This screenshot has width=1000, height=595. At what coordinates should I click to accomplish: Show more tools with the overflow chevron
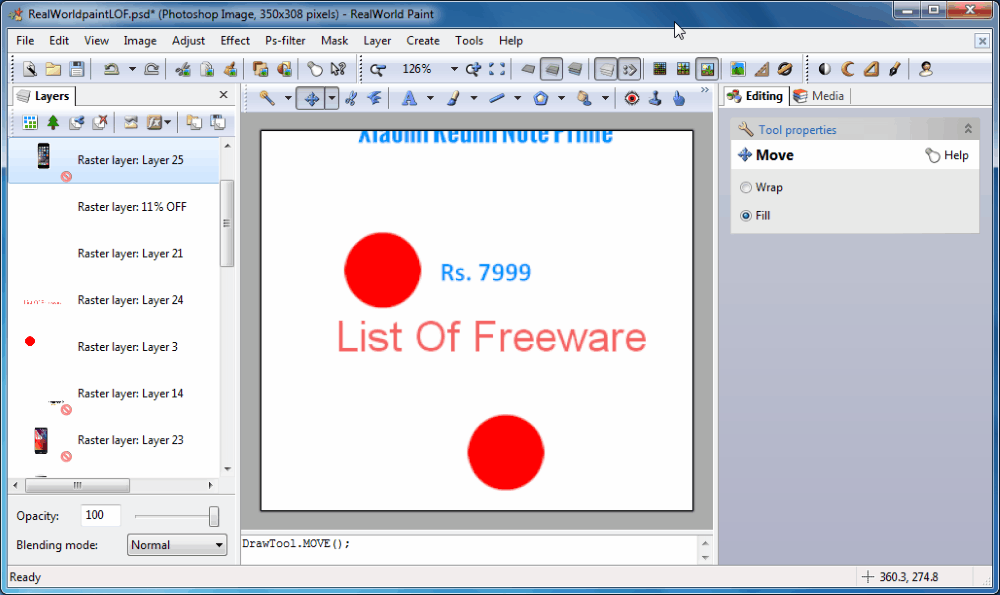pos(705,90)
